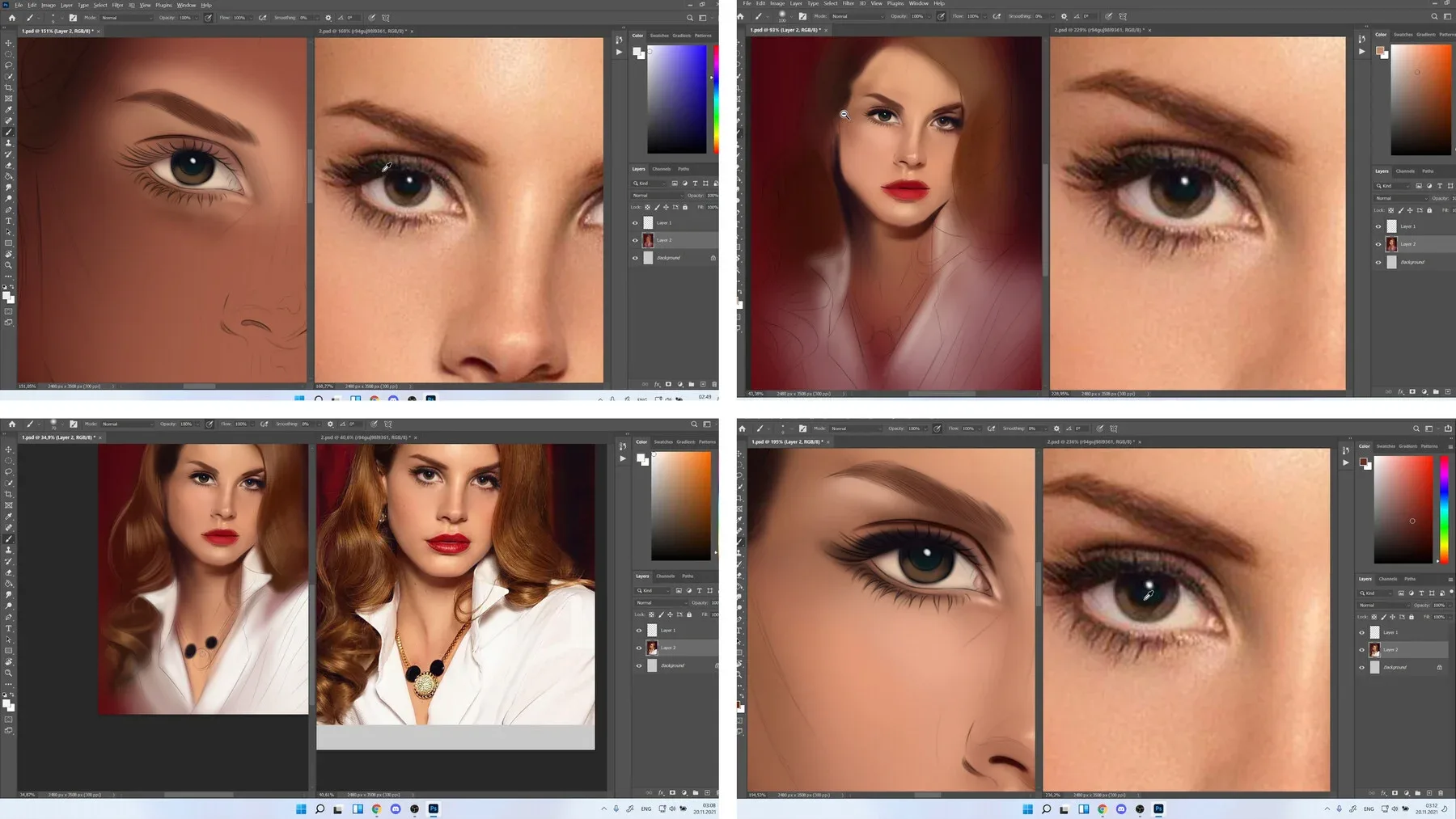Viewport: 1456px width, 819px height.
Task: Select the Move tool in the 151% window
Action: click(9, 43)
